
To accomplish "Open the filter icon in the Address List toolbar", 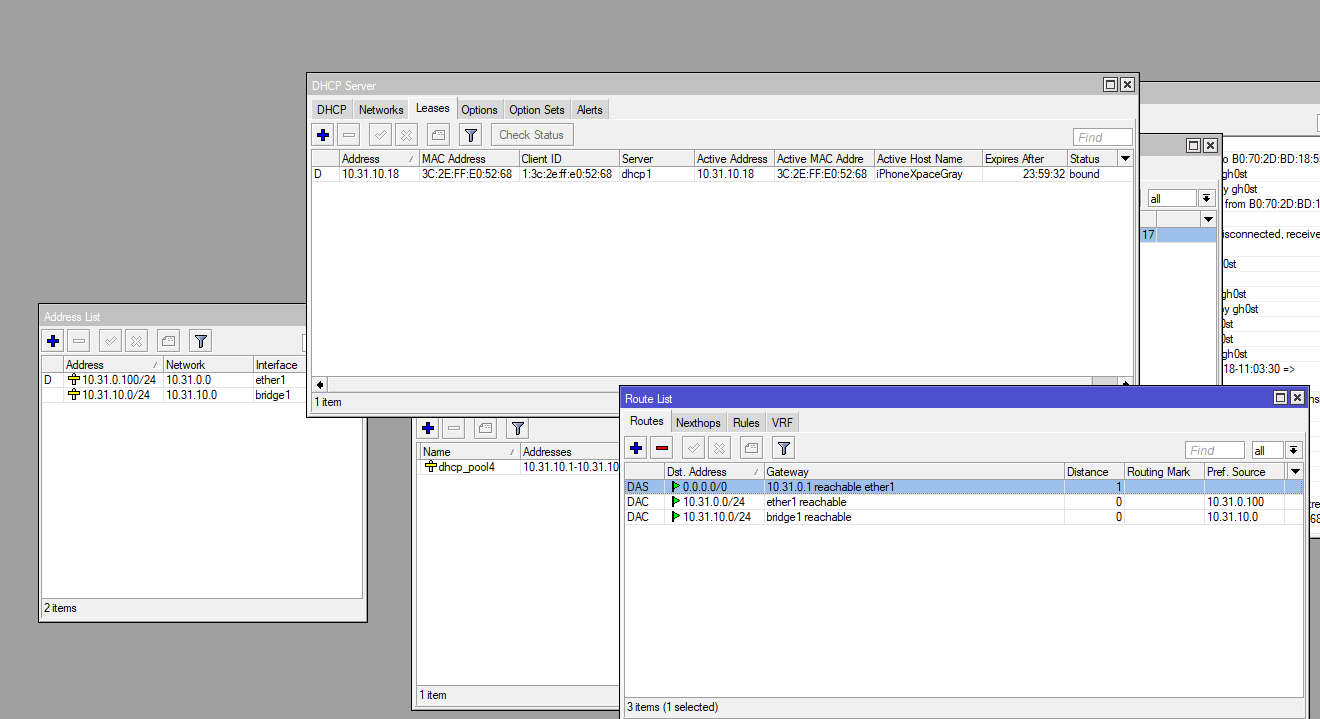I will pyautogui.click(x=200, y=341).
